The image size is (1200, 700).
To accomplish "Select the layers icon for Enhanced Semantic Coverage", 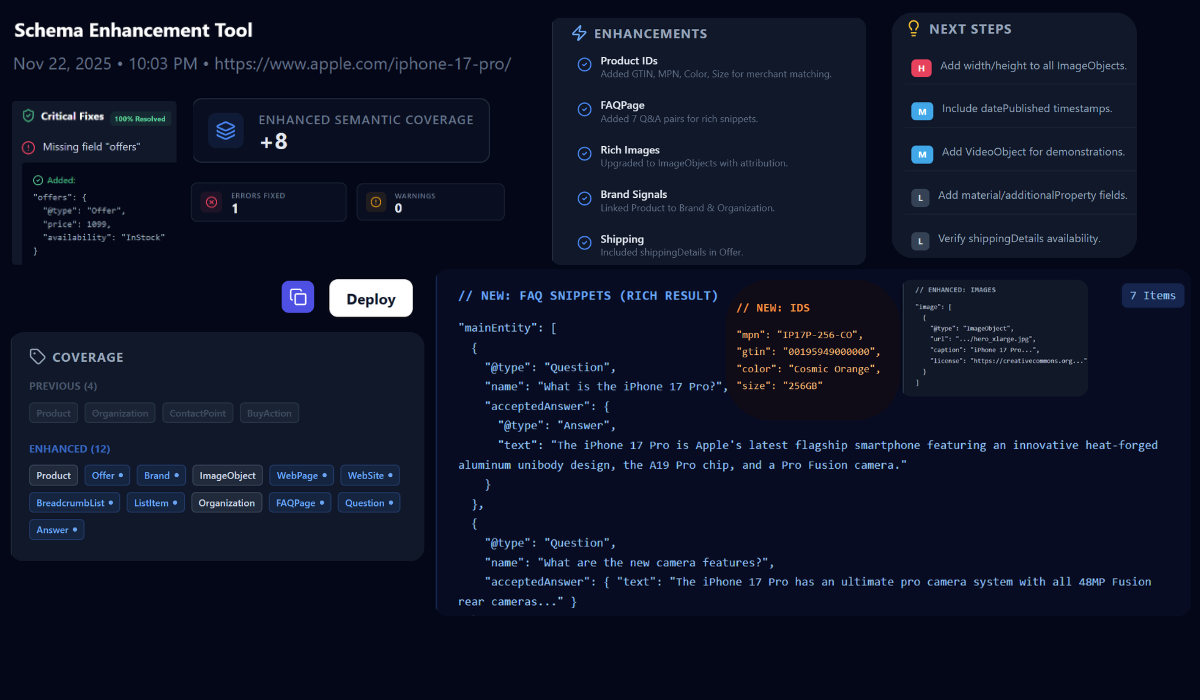I will [x=224, y=130].
